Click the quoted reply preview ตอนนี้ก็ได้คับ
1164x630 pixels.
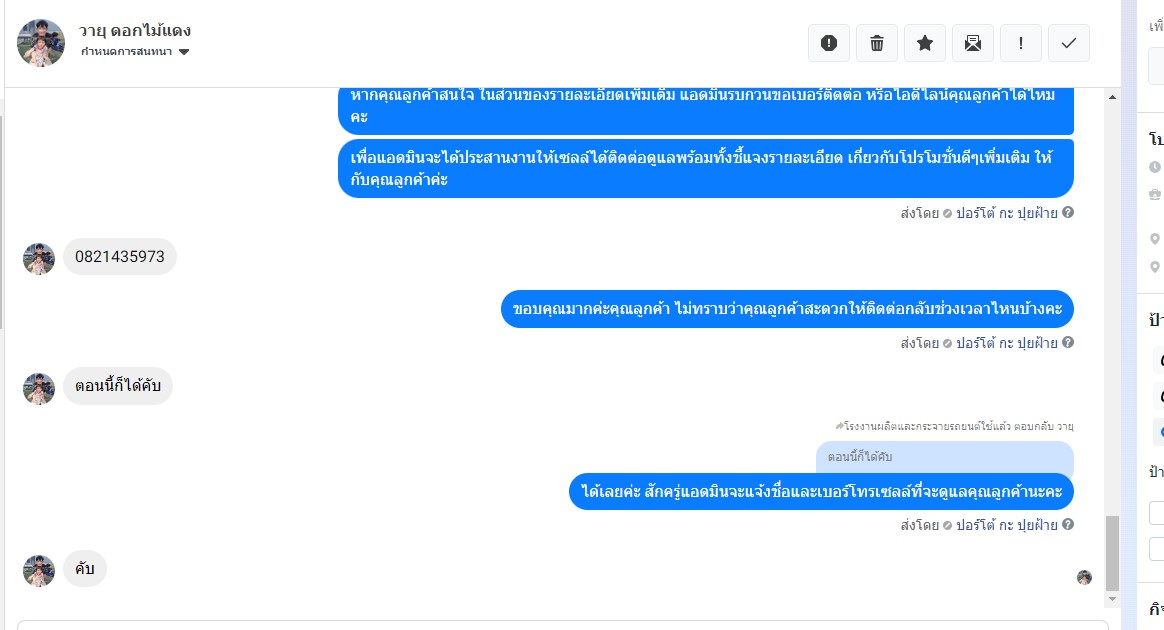tap(944, 457)
